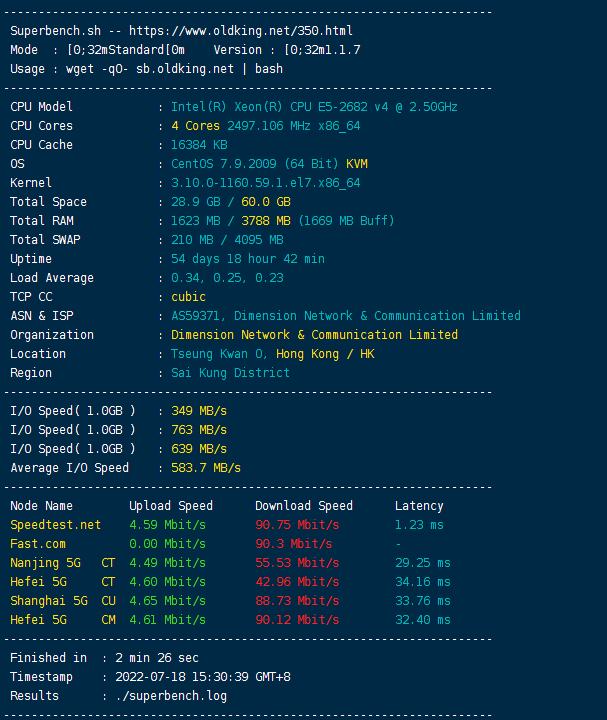Viewport: 607px width, 720px height.
Task: Click the TCP CC cubic value
Action: (x=189, y=297)
